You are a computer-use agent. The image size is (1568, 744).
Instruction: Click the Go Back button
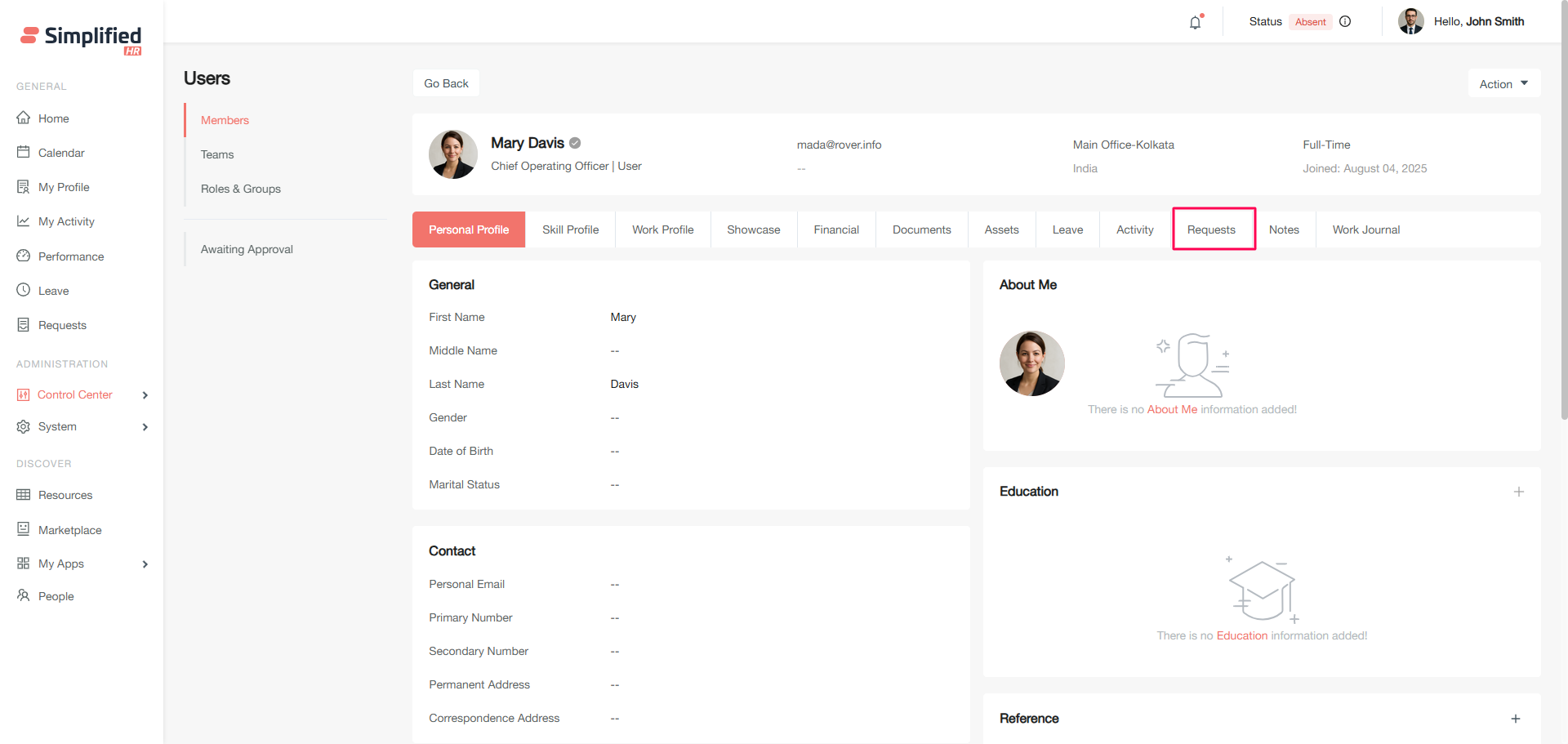pos(446,83)
